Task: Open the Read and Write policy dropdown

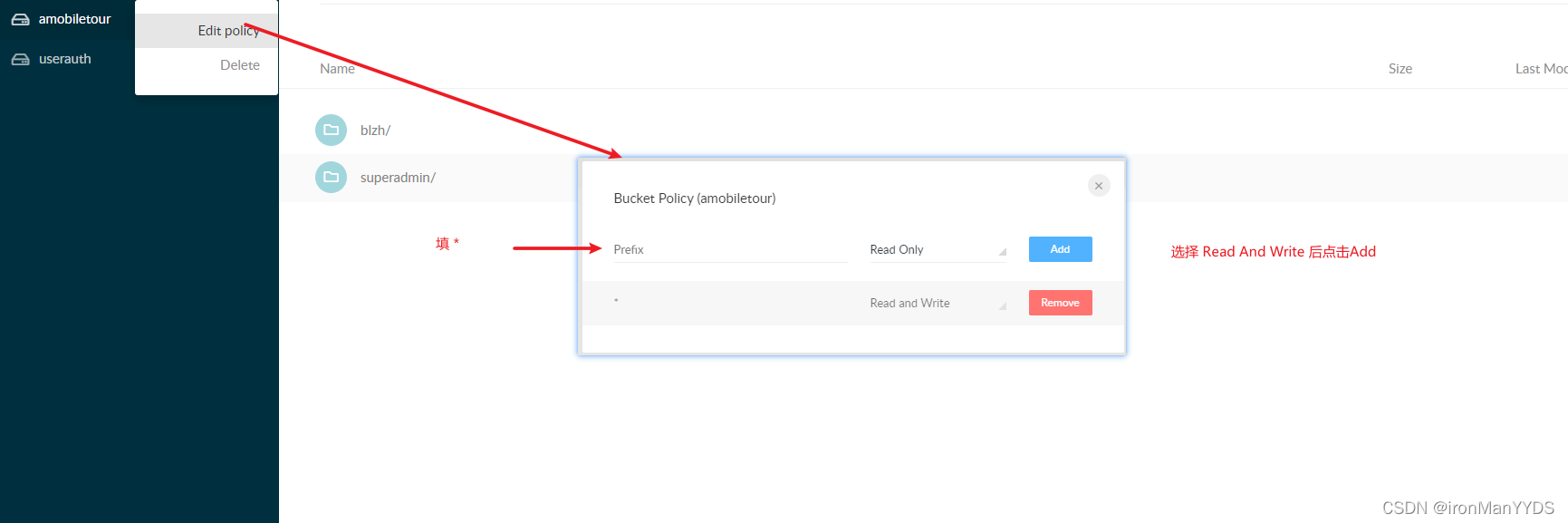Action: [x=938, y=303]
